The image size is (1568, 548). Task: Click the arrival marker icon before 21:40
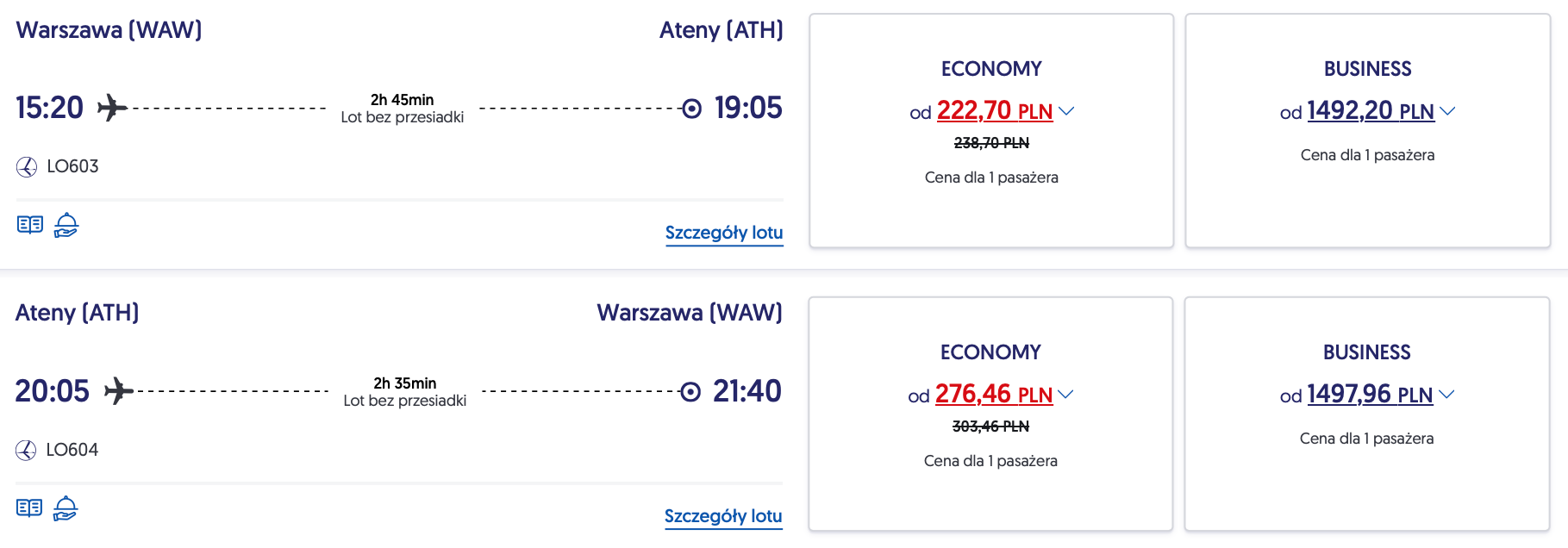690,392
